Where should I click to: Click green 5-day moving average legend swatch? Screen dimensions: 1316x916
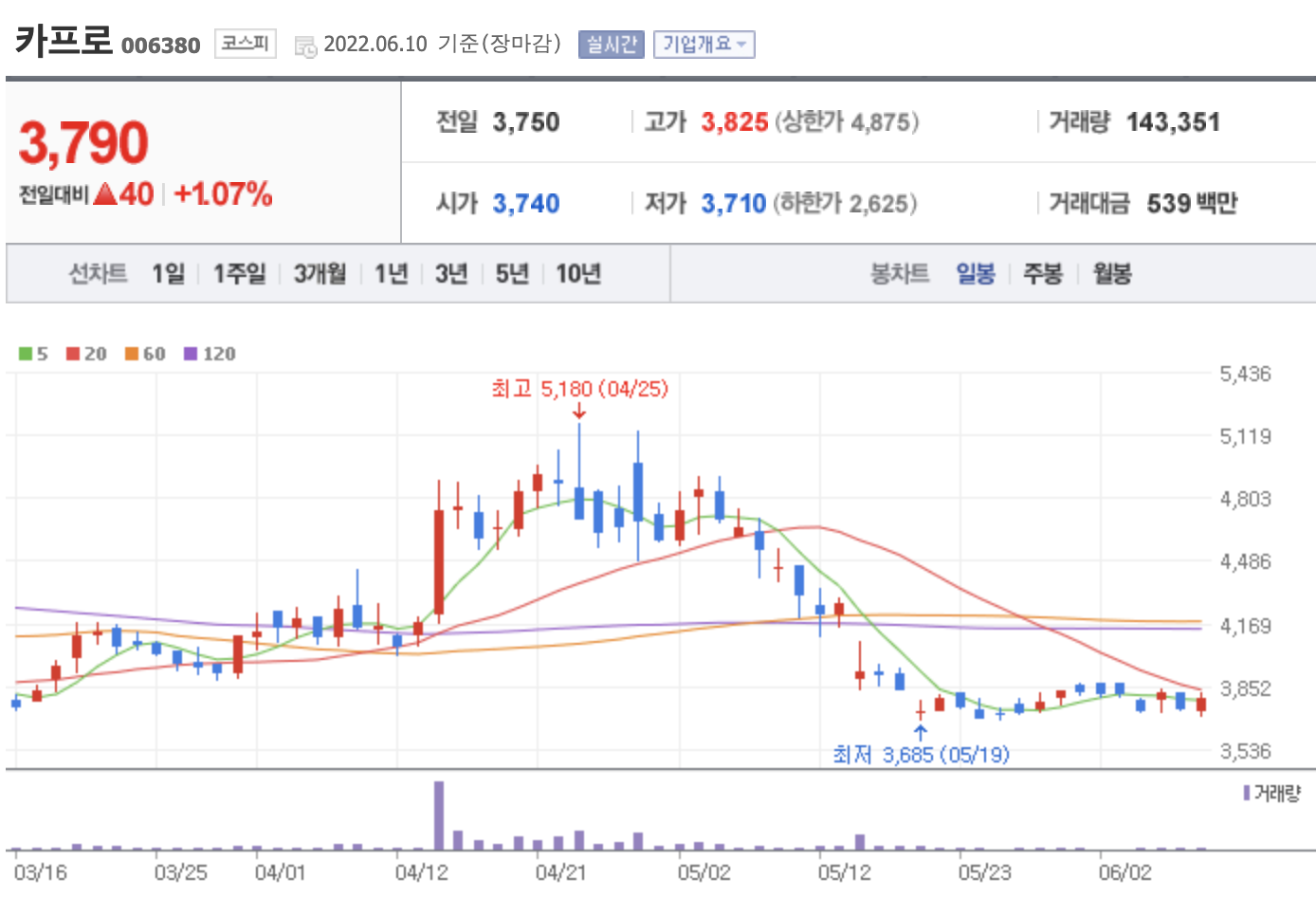click(x=26, y=354)
